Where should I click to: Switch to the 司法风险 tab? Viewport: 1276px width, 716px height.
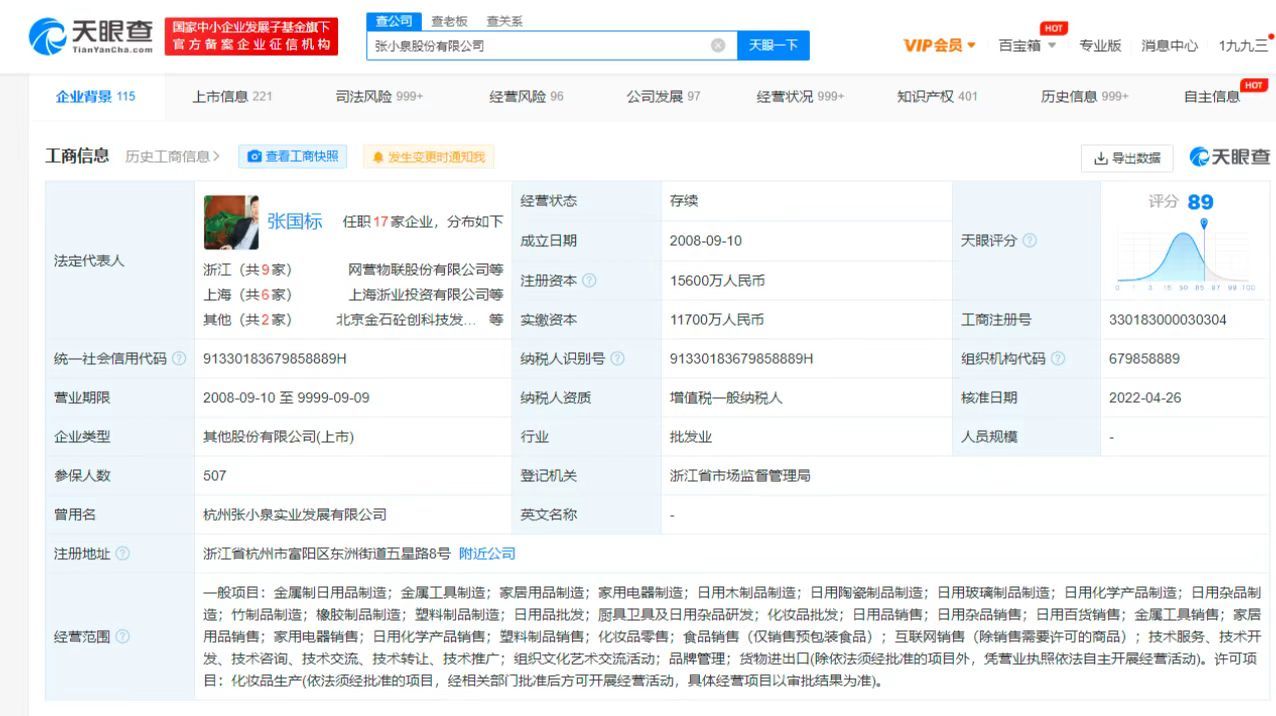point(379,96)
